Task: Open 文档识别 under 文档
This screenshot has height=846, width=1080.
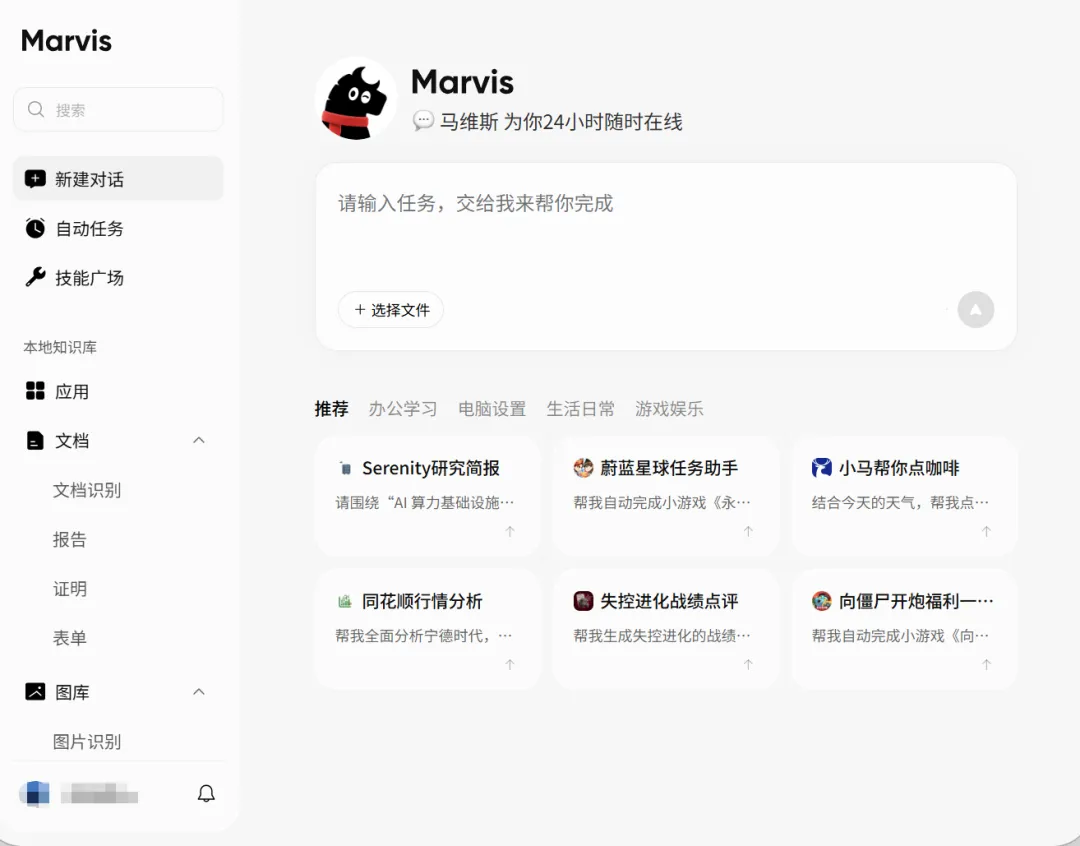Action: coord(87,490)
